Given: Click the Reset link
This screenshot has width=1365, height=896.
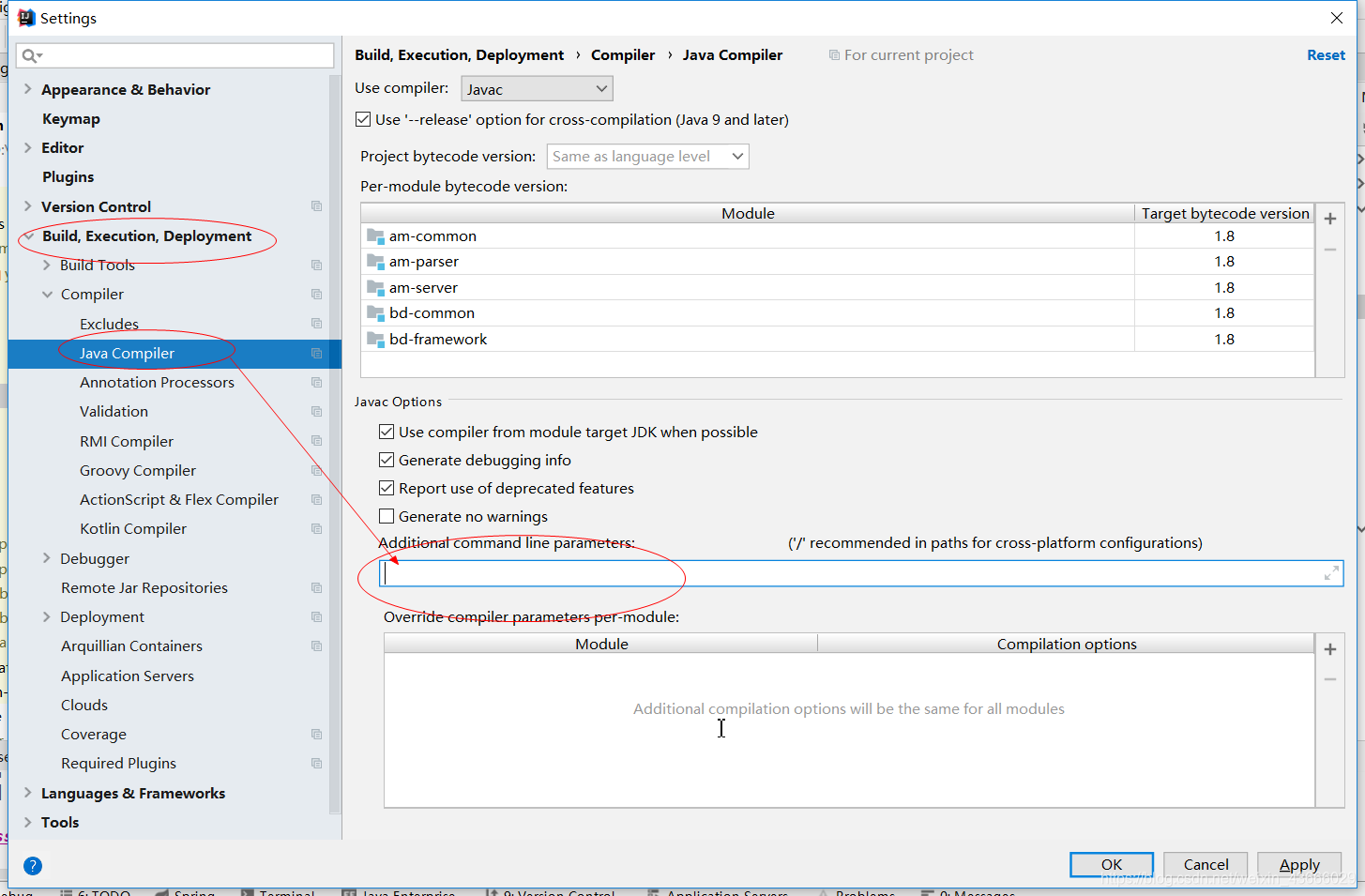Looking at the screenshot, I should 1326,55.
